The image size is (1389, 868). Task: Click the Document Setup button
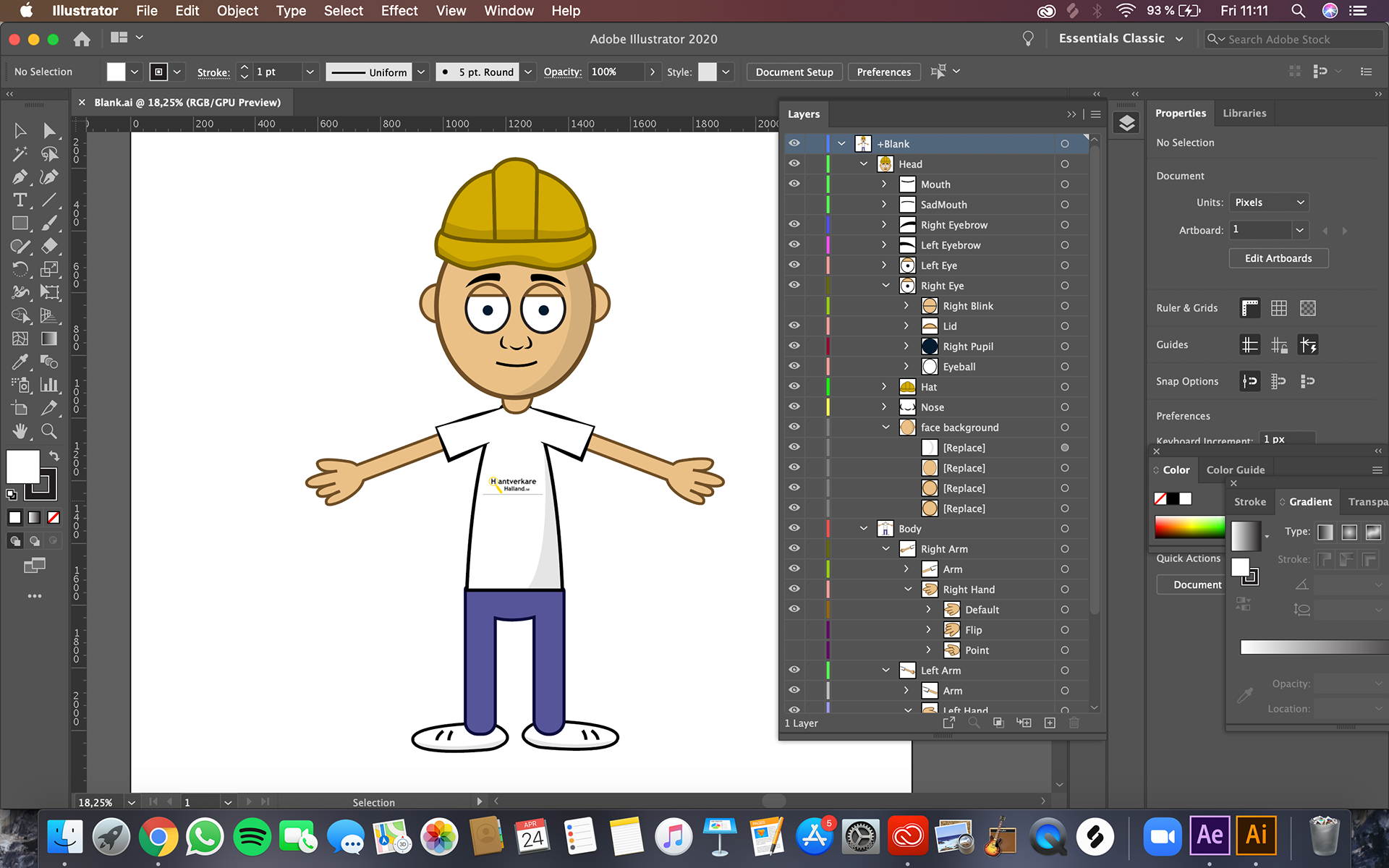tap(794, 72)
